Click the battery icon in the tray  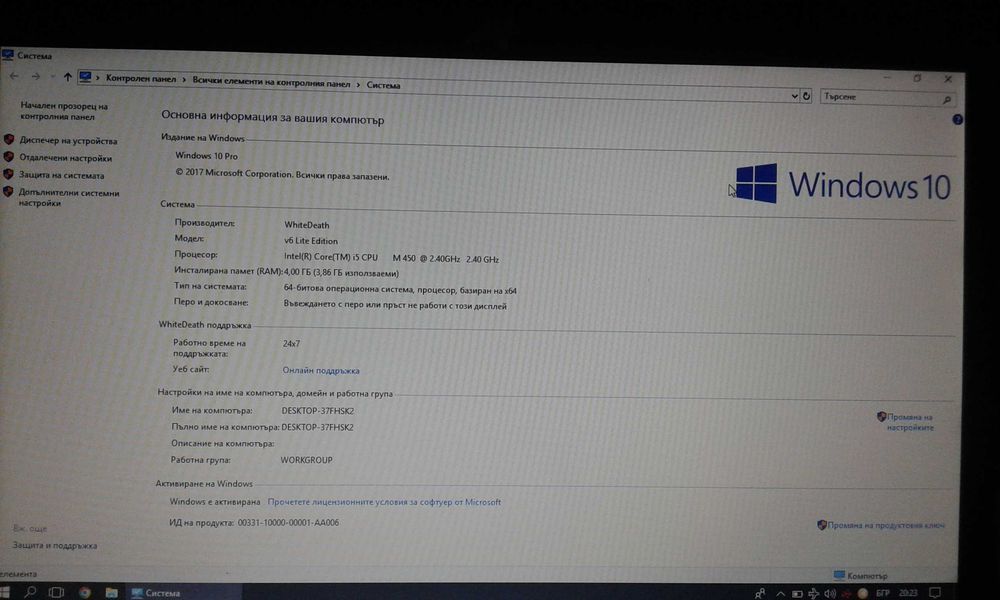(797, 593)
